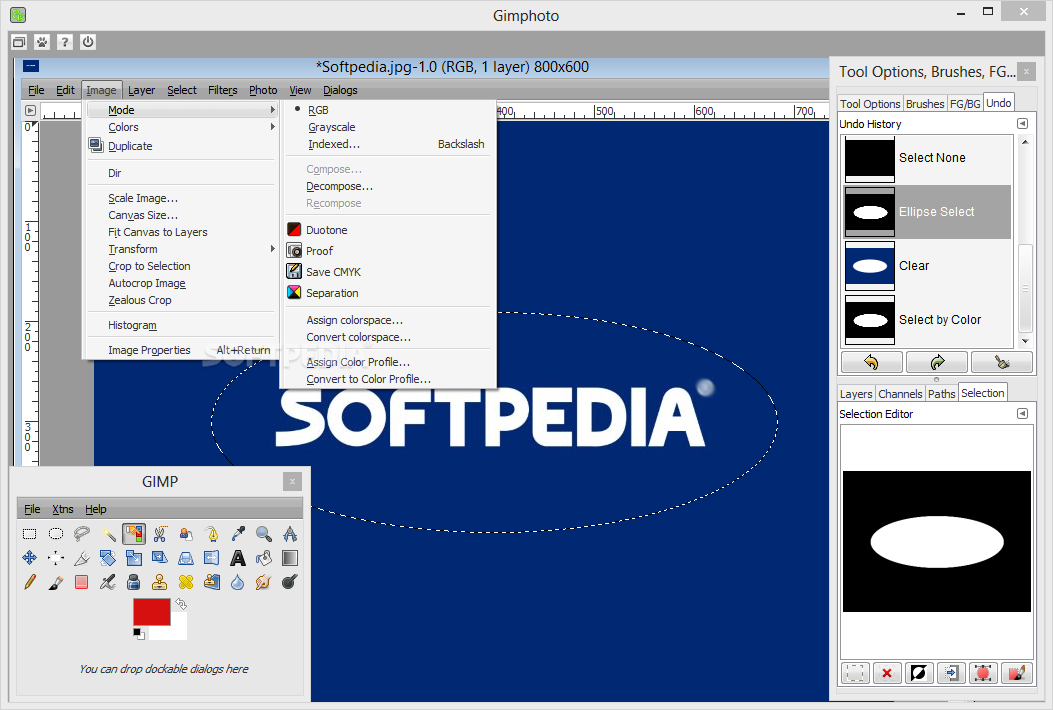
Task: Swap foreground and background colors arrow
Action: [x=181, y=603]
